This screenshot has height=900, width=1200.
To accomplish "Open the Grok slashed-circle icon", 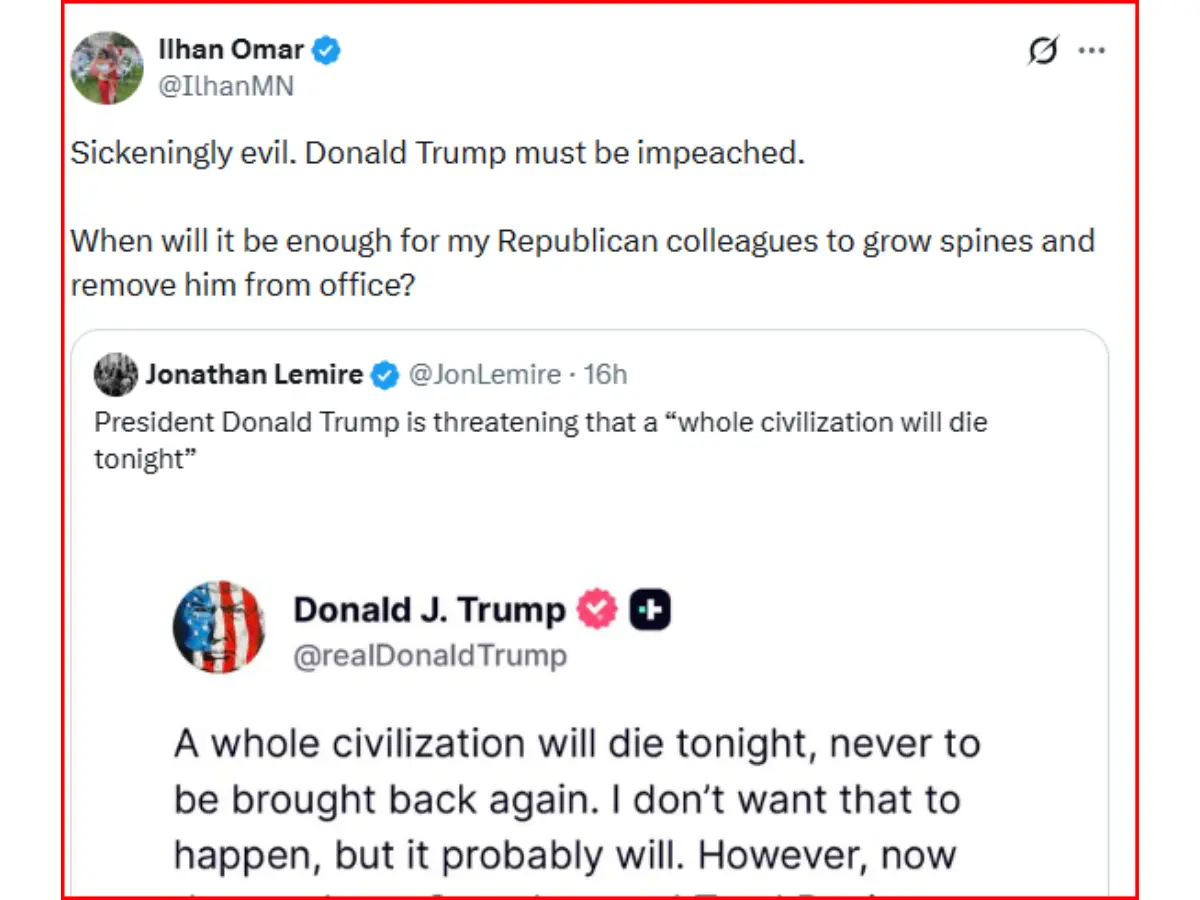I will [1043, 51].
